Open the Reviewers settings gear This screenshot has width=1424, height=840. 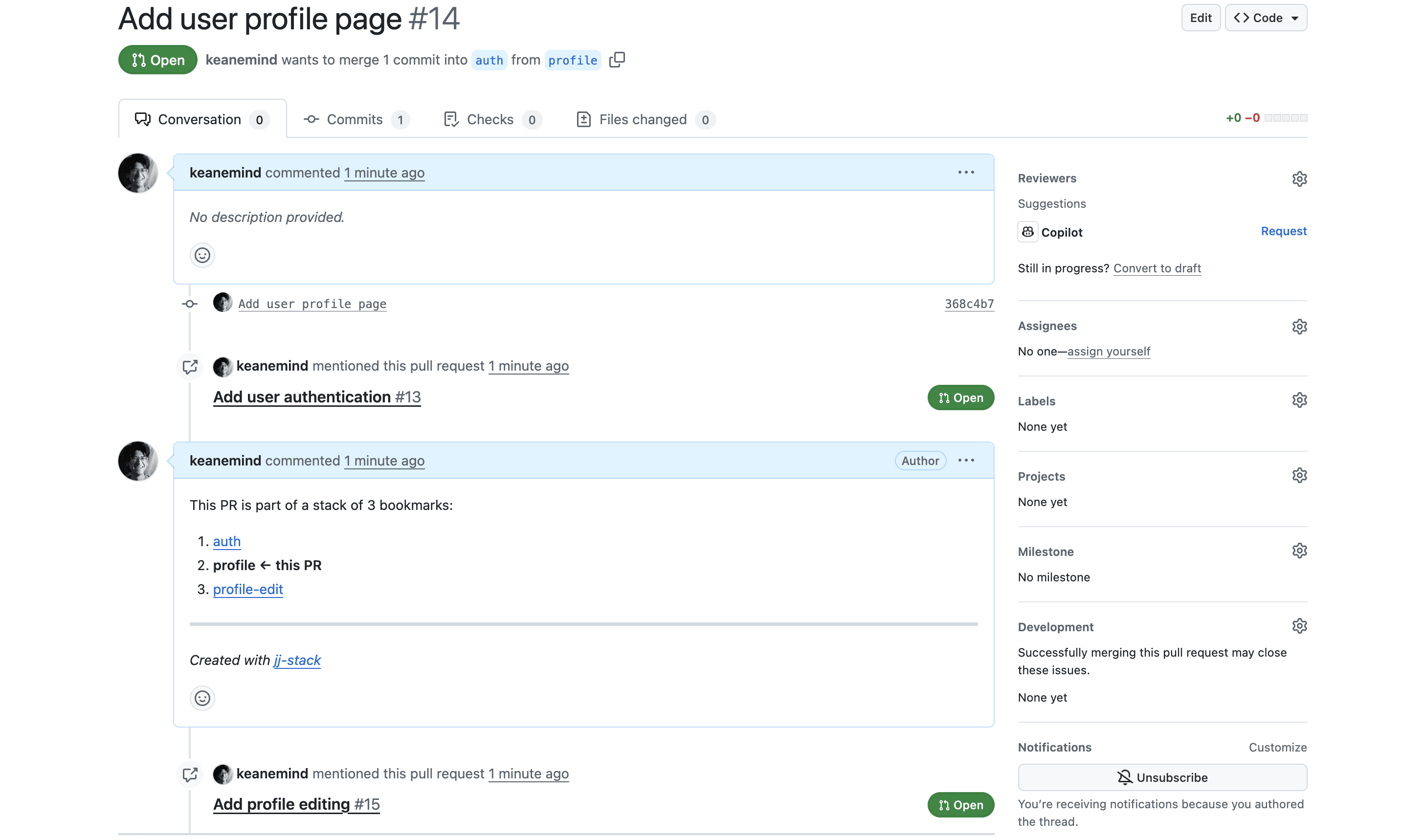pyautogui.click(x=1299, y=178)
